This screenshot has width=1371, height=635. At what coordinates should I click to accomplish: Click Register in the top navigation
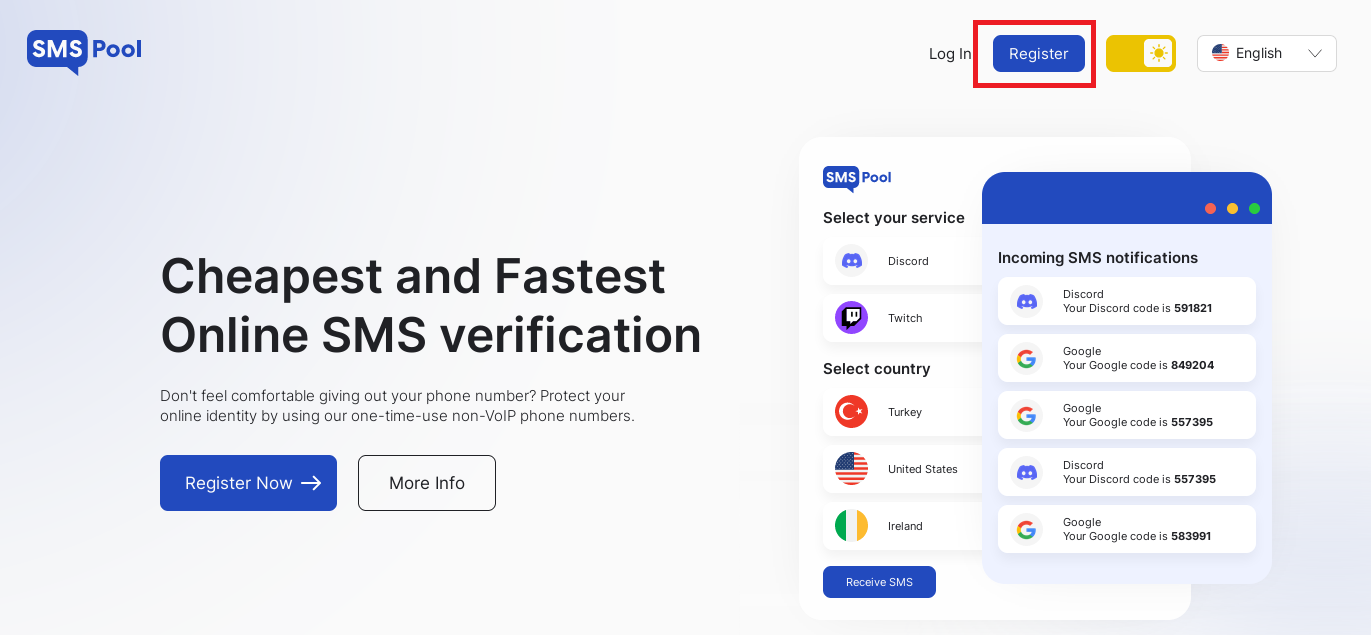(1039, 53)
